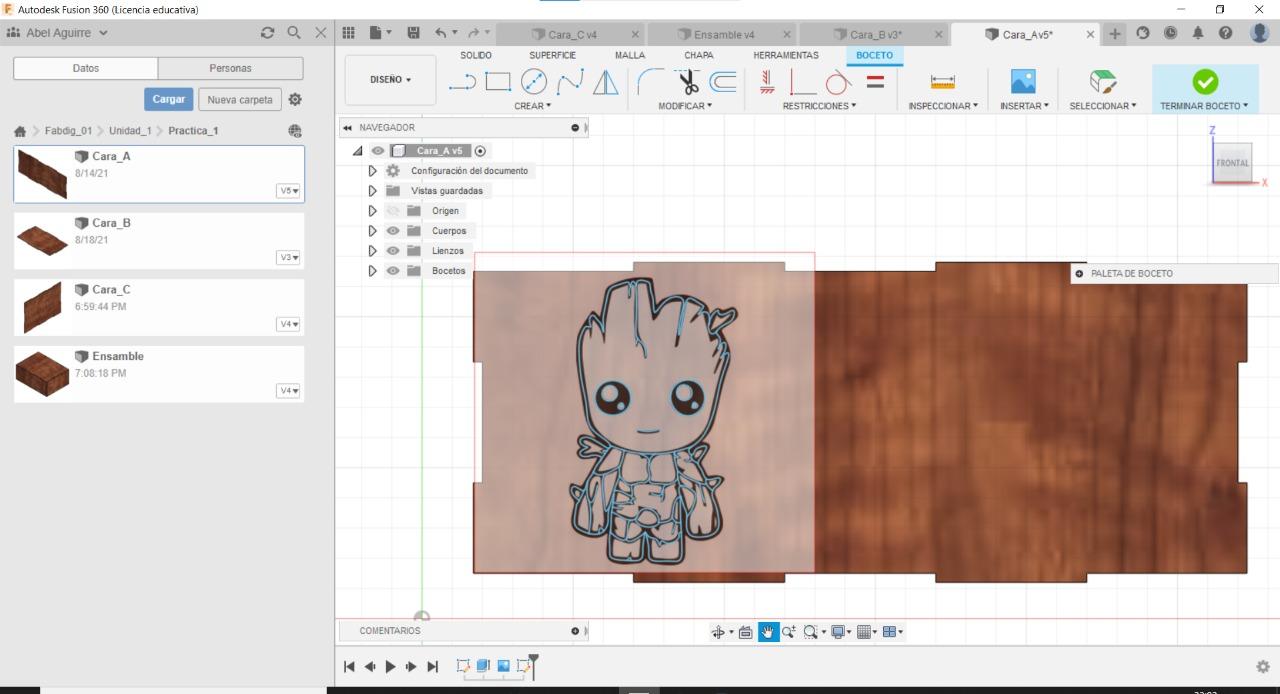
Task: Switch to the HERRAMIENTAS ribbon tab
Action: [786, 55]
